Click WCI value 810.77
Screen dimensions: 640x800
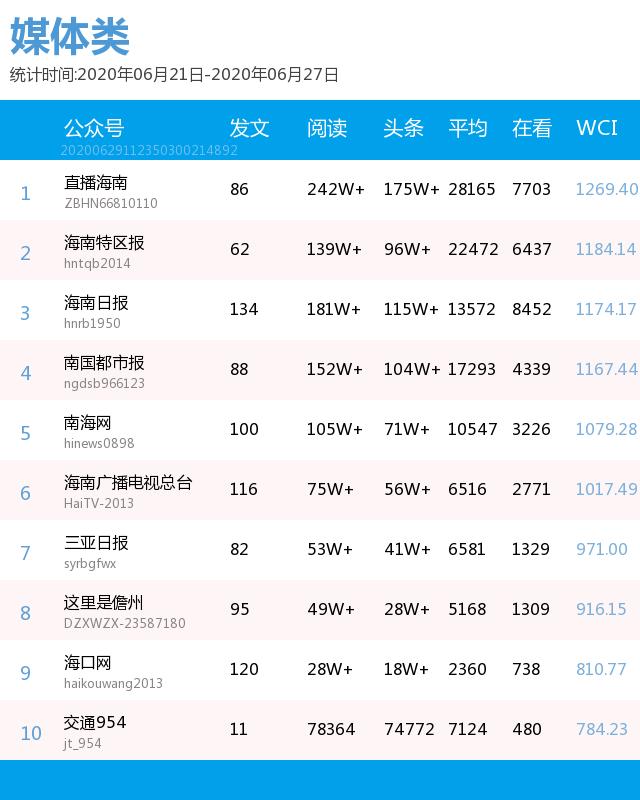[x=601, y=669]
